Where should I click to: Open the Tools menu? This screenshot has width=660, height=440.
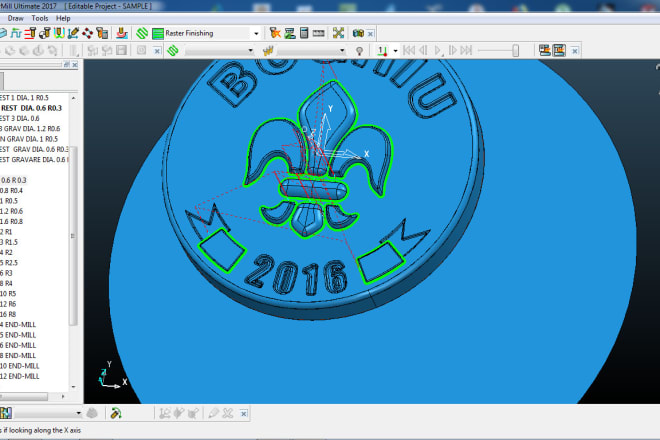[40, 19]
